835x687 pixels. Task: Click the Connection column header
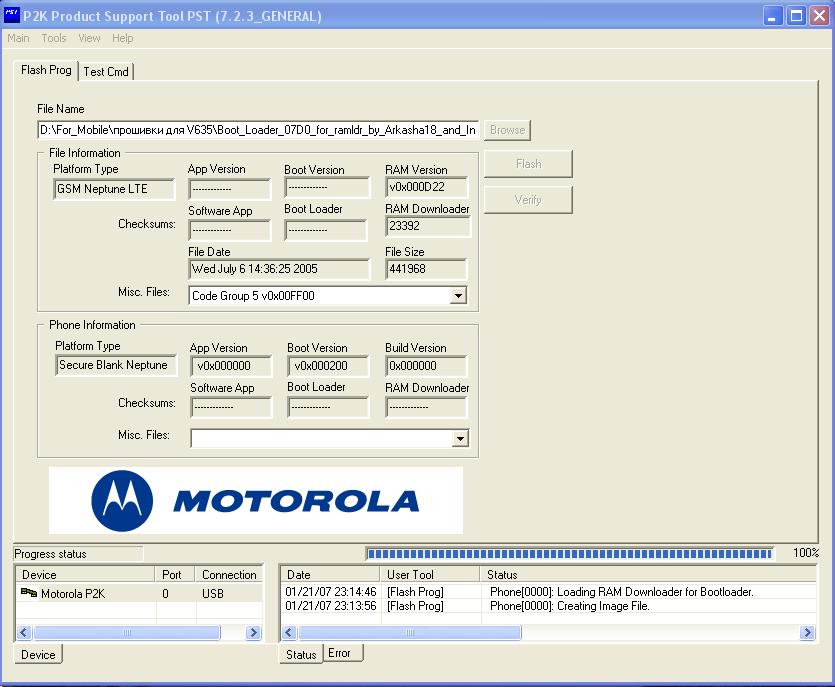(x=229, y=575)
